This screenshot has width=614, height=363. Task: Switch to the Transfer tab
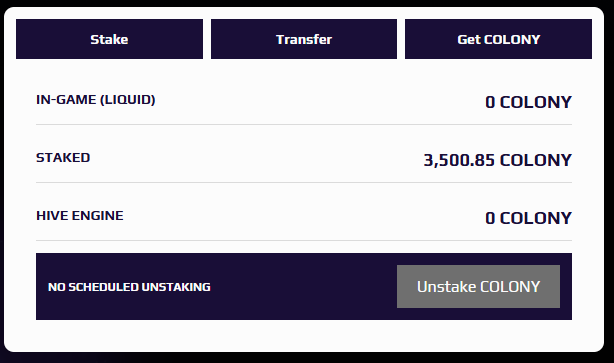304,39
